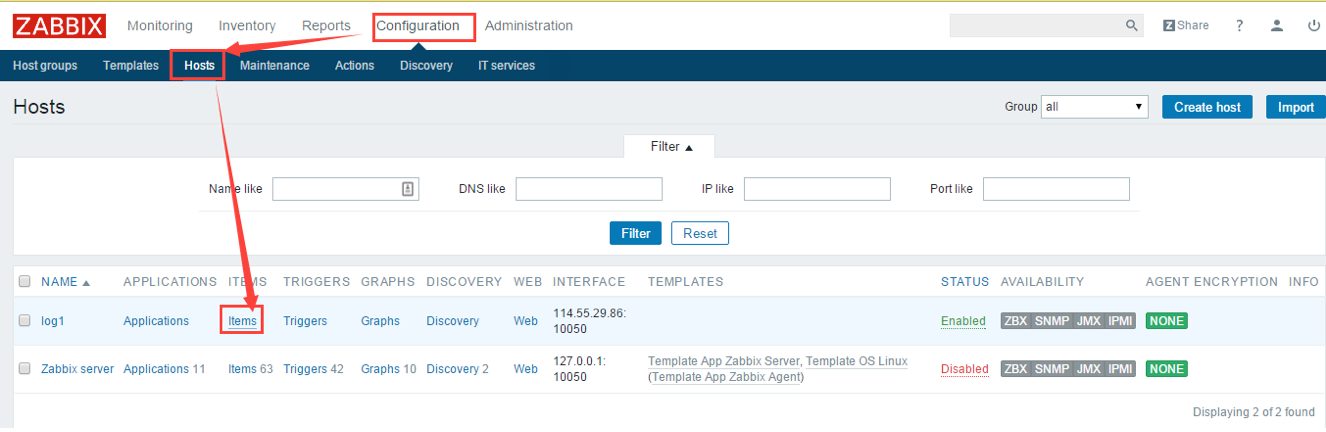Click the Reset filter button
The image size is (1326, 432).
pyautogui.click(x=700, y=233)
